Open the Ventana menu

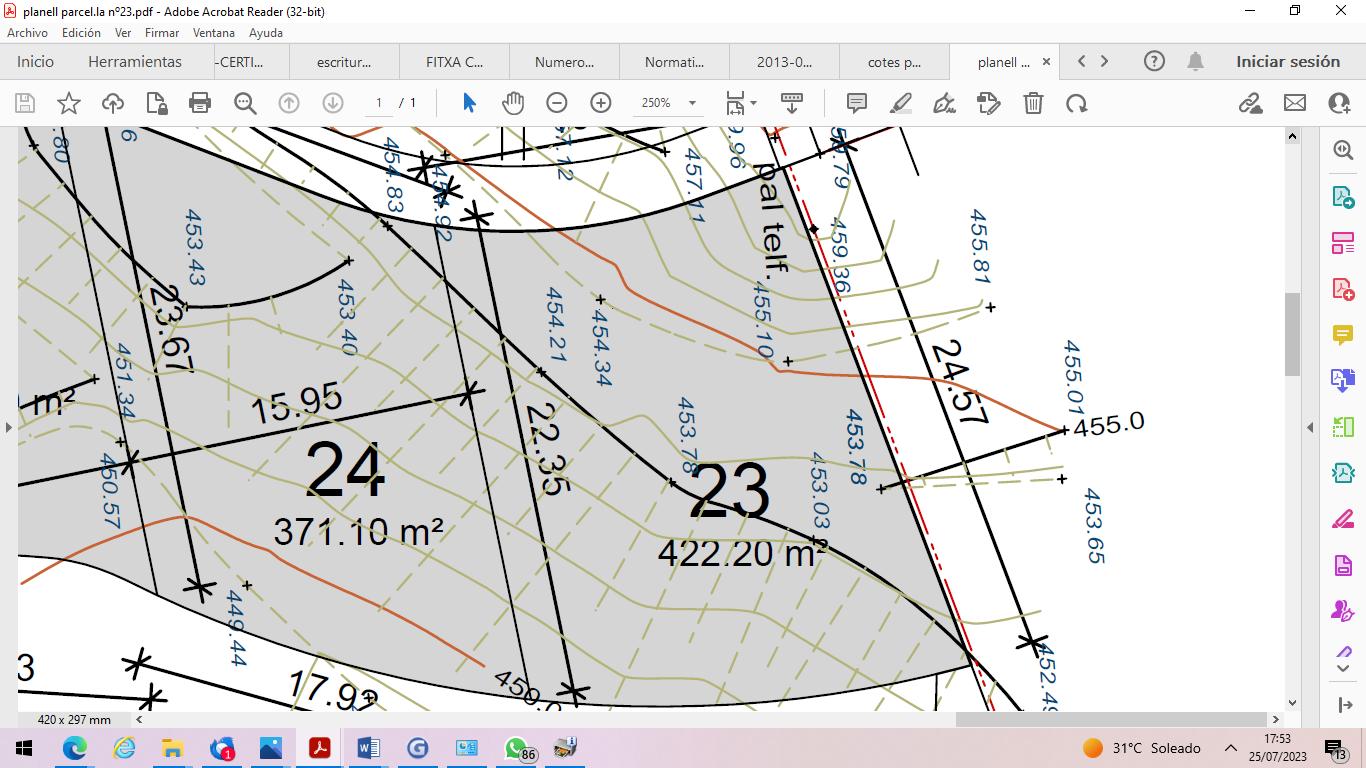coord(214,33)
